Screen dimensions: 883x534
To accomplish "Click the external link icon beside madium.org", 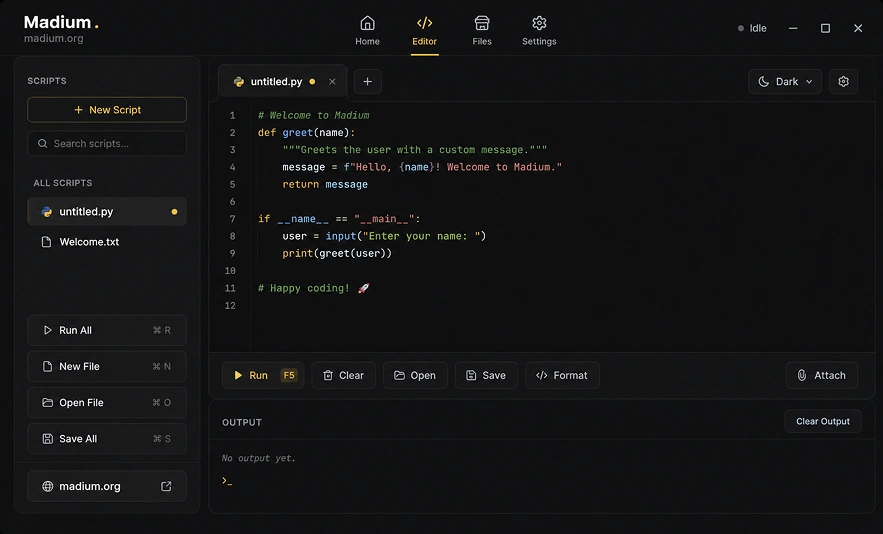I will (x=166, y=486).
